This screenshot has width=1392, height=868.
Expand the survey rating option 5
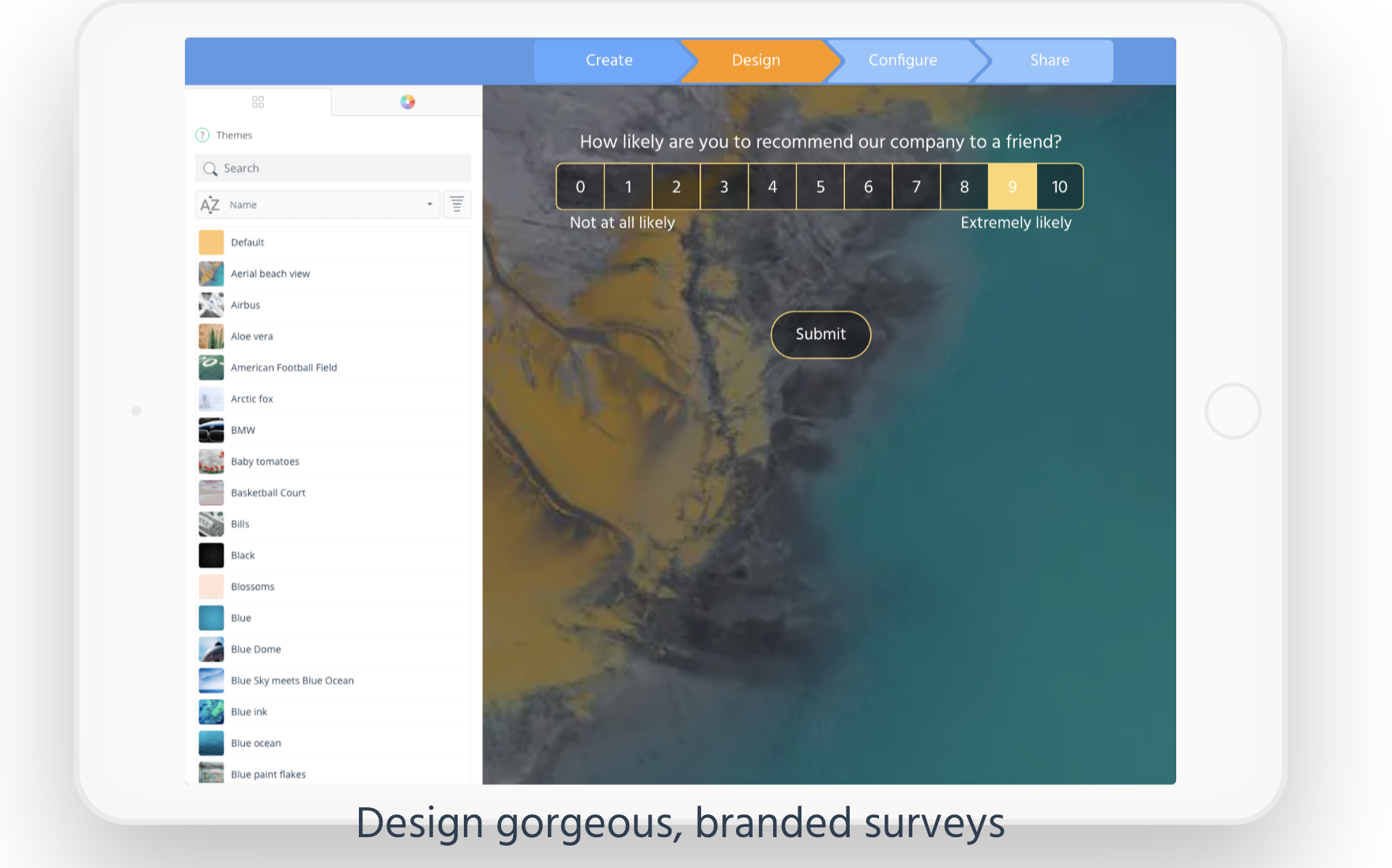point(820,187)
